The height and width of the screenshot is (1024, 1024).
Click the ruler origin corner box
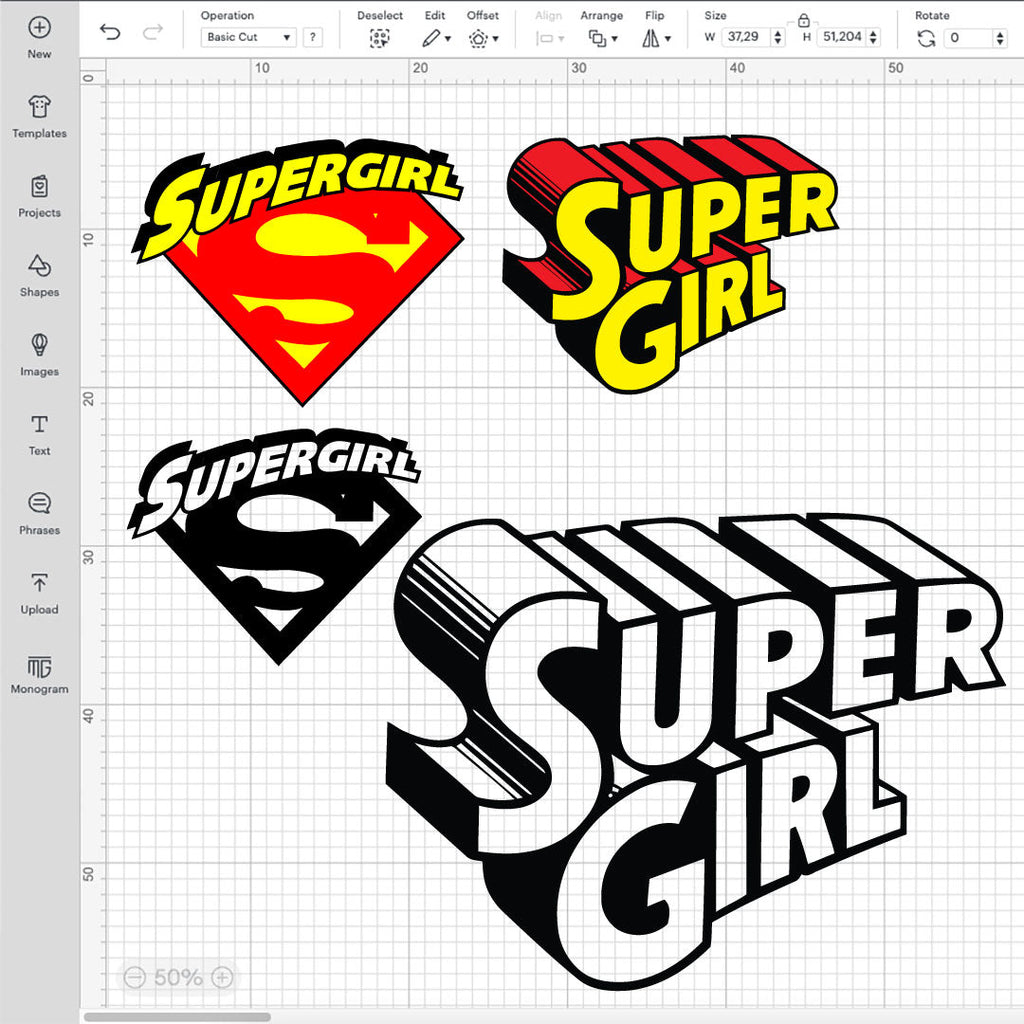[93, 72]
